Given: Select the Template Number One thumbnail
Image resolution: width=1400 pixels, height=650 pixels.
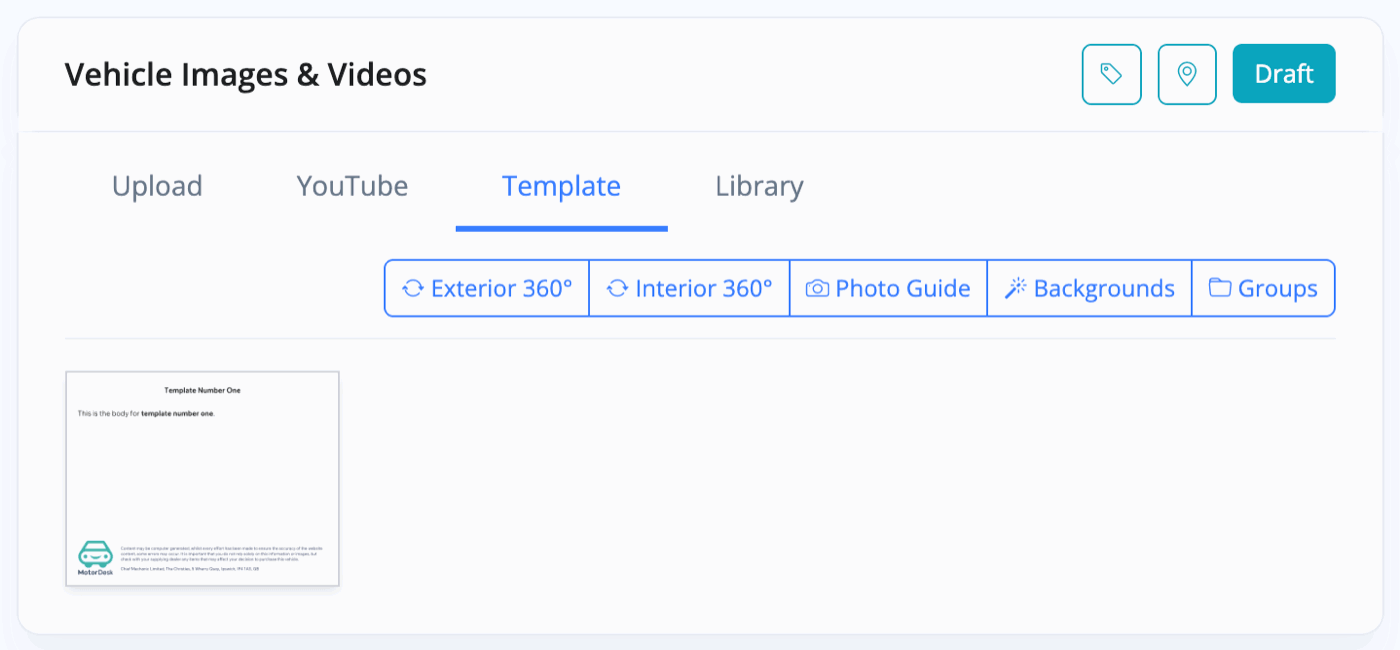Looking at the screenshot, I should coord(202,478).
